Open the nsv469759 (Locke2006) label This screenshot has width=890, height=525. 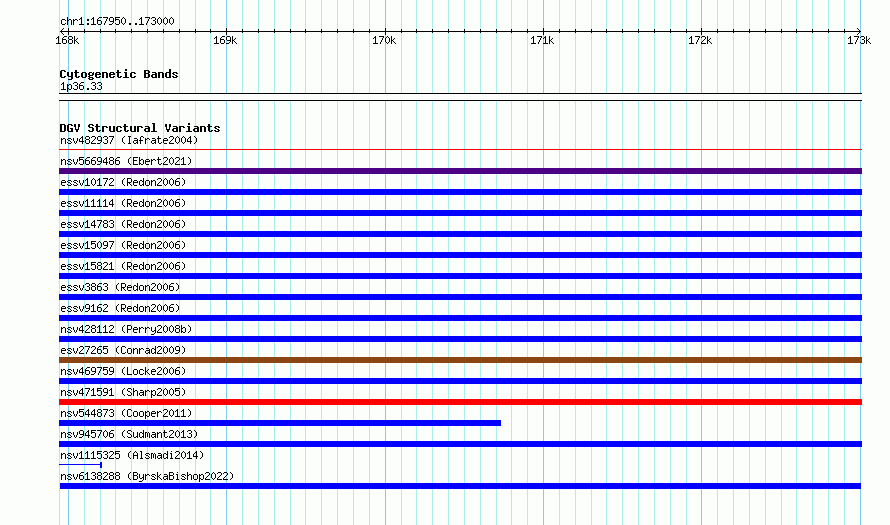[123, 371]
